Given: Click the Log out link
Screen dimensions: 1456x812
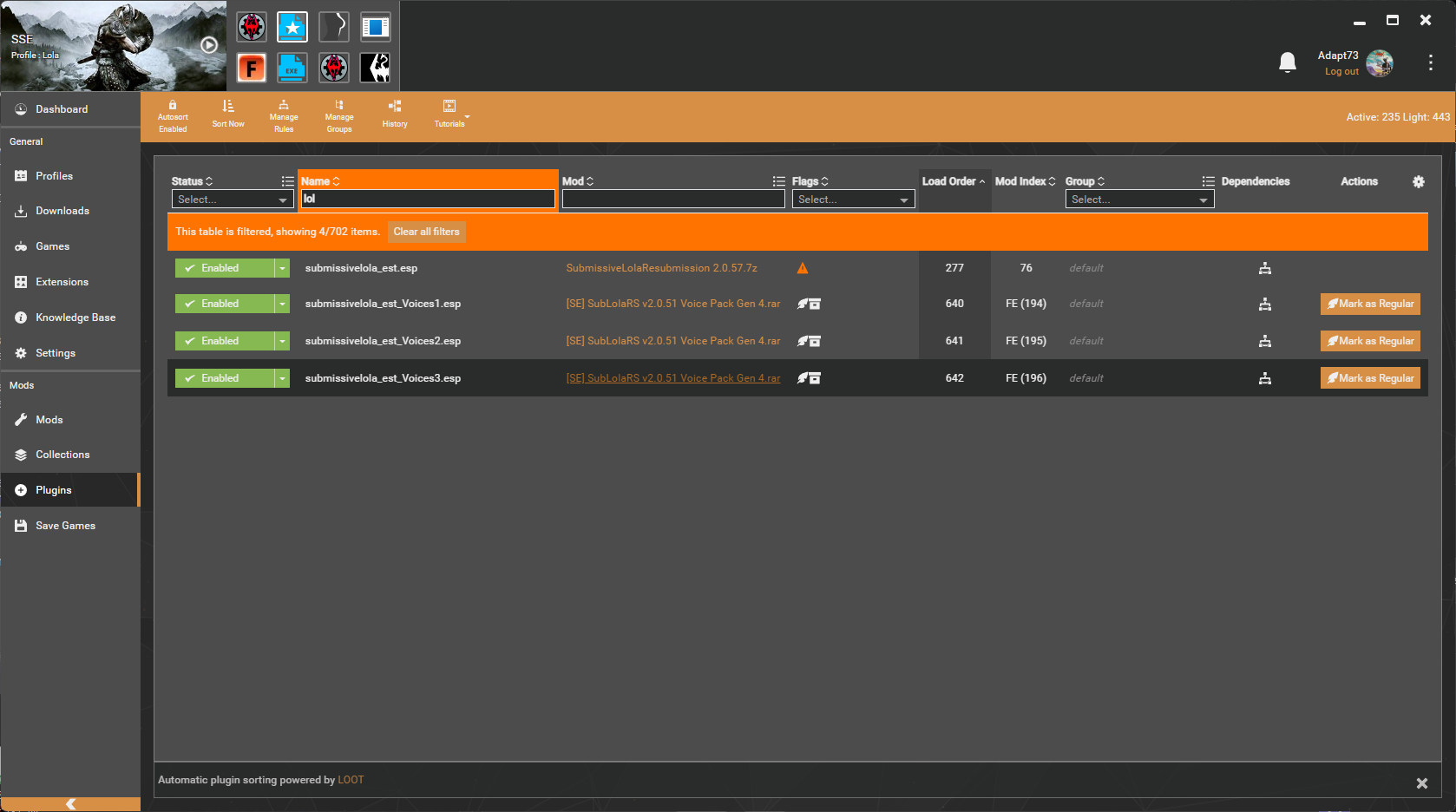Looking at the screenshot, I should tap(1341, 71).
